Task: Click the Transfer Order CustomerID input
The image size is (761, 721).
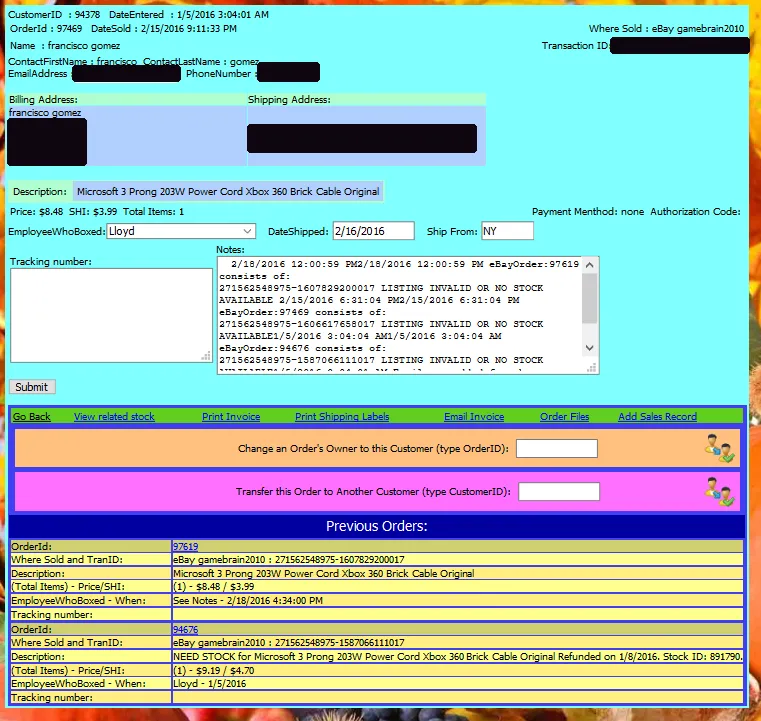Action: tap(559, 492)
